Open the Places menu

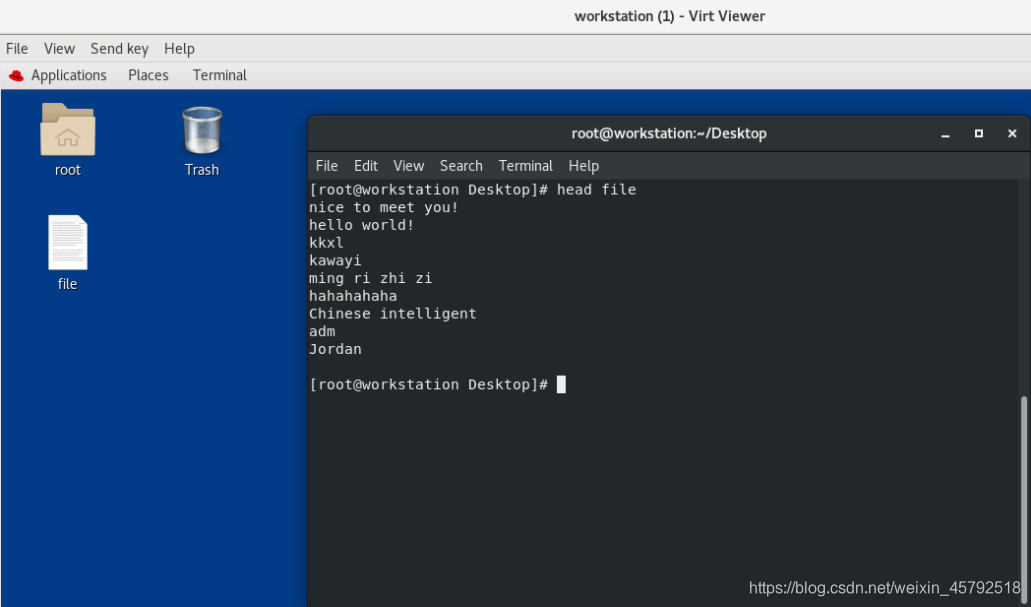[x=149, y=76]
